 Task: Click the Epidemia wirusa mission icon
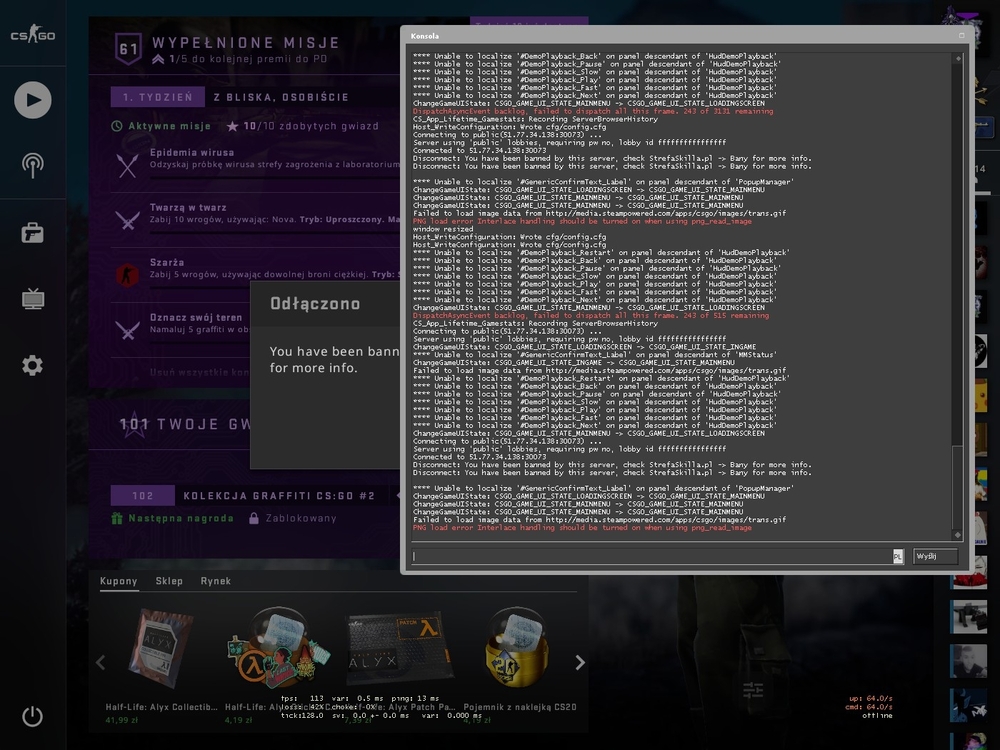click(128, 166)
